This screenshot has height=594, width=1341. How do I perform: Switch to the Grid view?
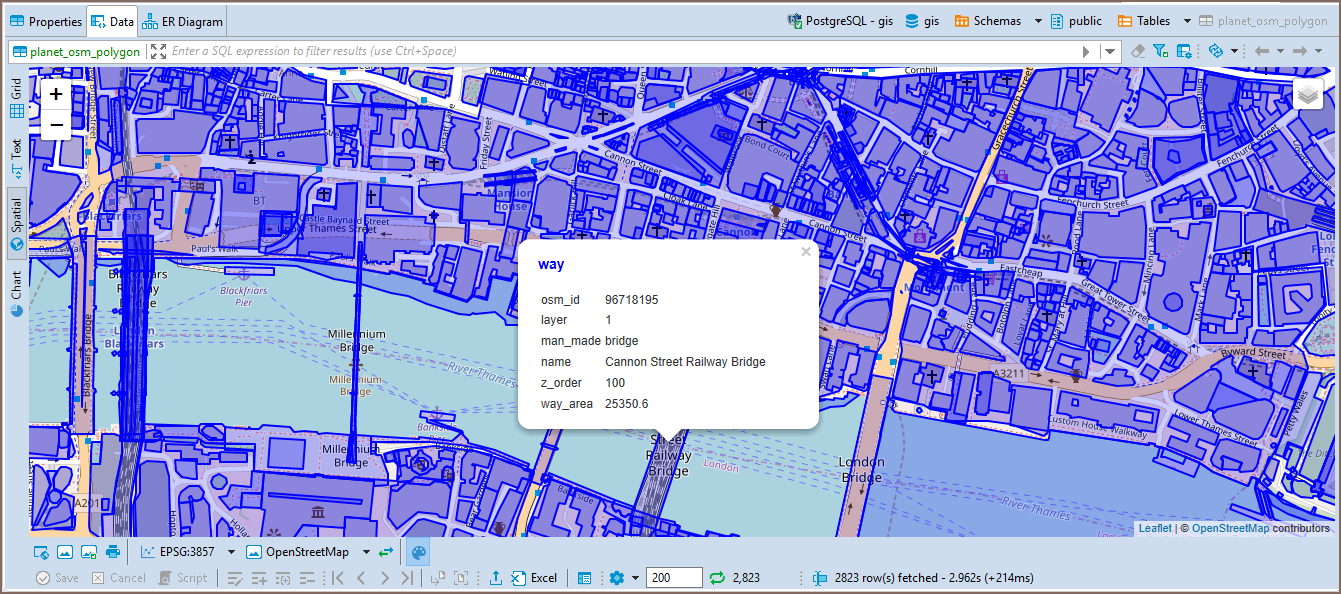[16, 97]
